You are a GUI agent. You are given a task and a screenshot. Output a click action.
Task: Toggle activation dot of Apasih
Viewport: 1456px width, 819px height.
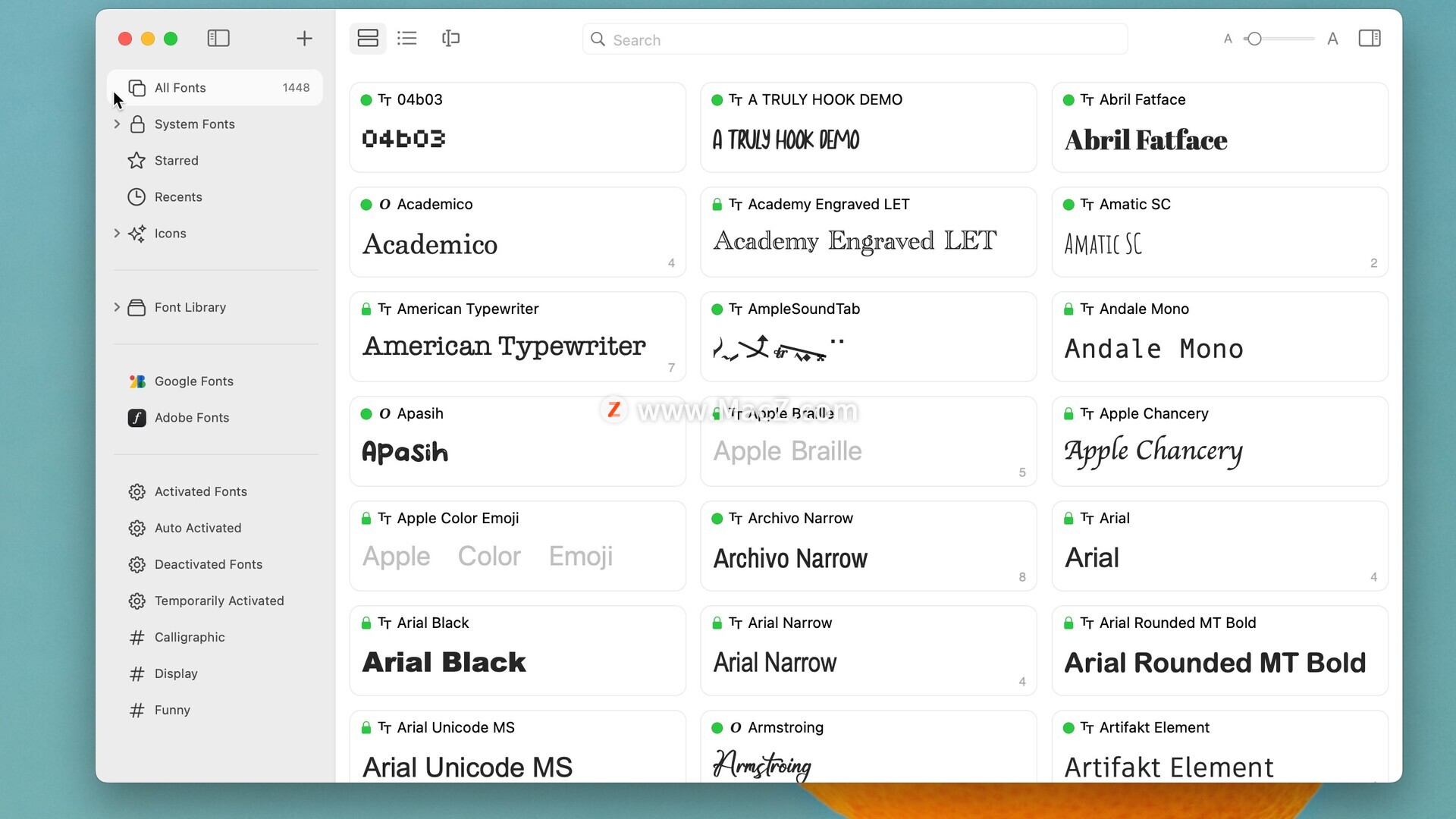click(366, 414)
